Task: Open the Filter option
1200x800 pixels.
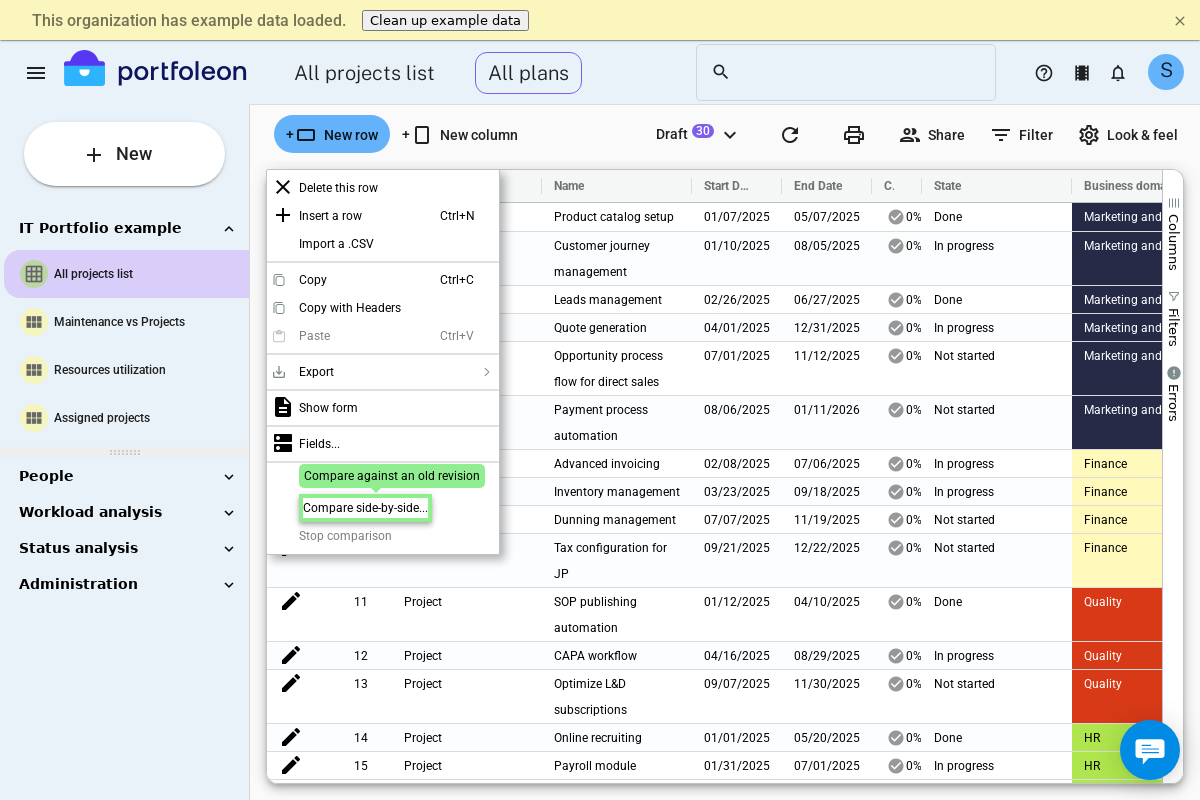Action: click(1022, 135)
